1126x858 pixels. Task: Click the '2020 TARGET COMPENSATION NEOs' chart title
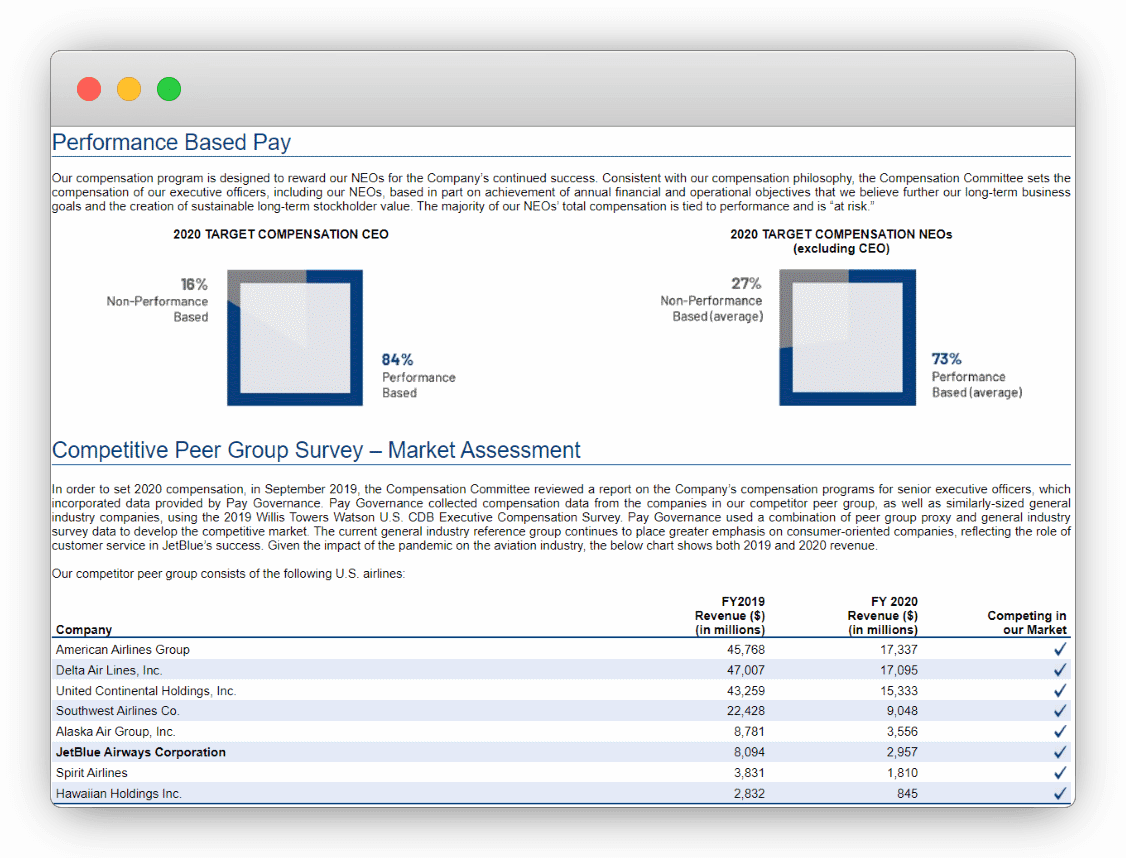841,241
